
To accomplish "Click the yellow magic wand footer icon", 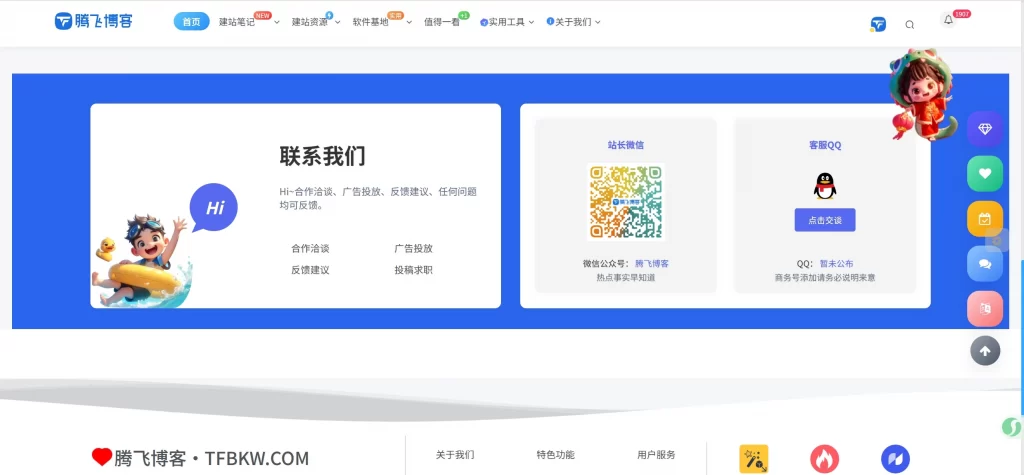I will click(x=754, y=459).
